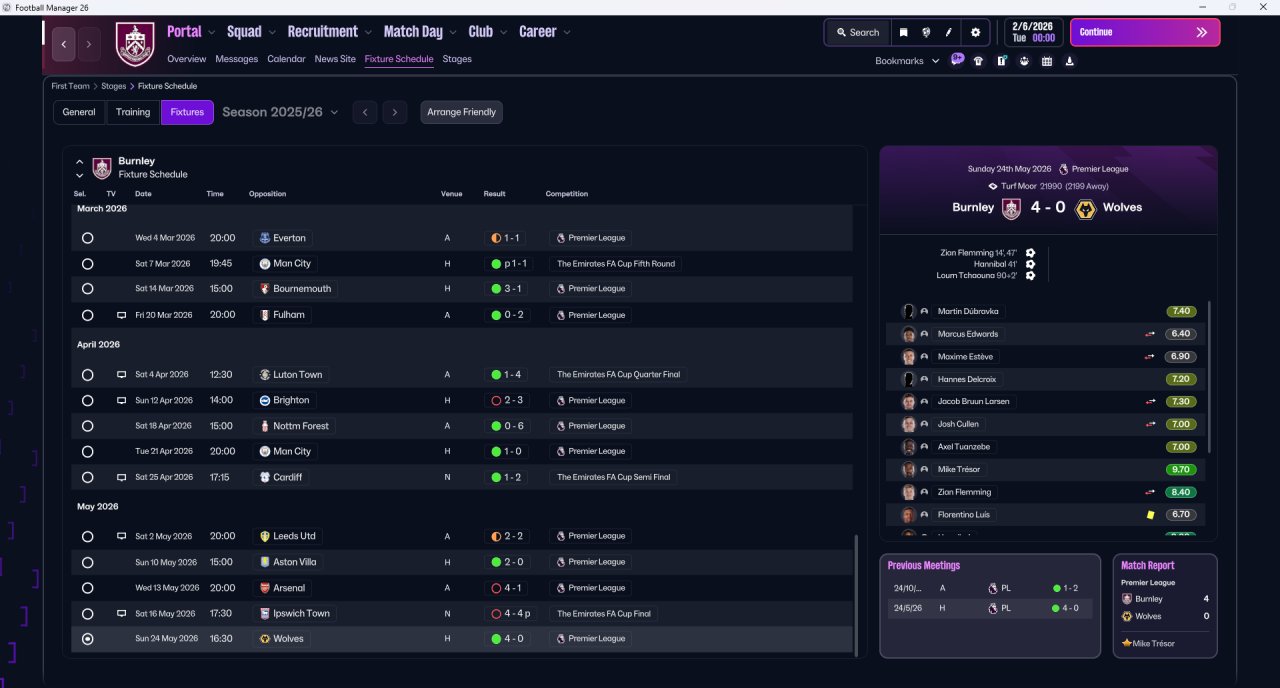The image size is (1280, 688).
Task: Click the Arrange Friendly button
Action: (x=461, y=112)
